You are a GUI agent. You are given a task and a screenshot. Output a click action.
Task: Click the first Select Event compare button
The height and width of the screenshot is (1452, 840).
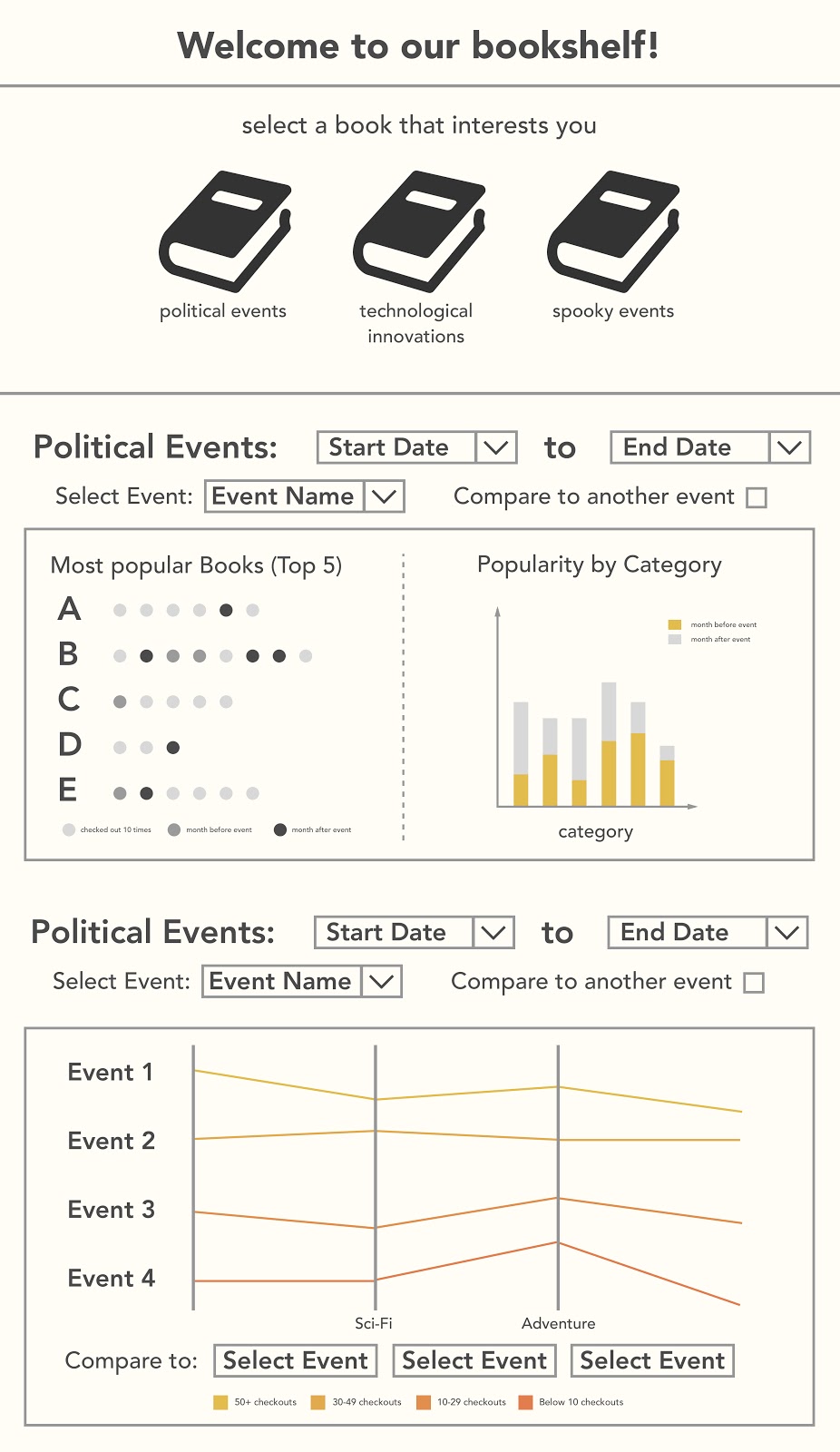(x=296, y=1360)
